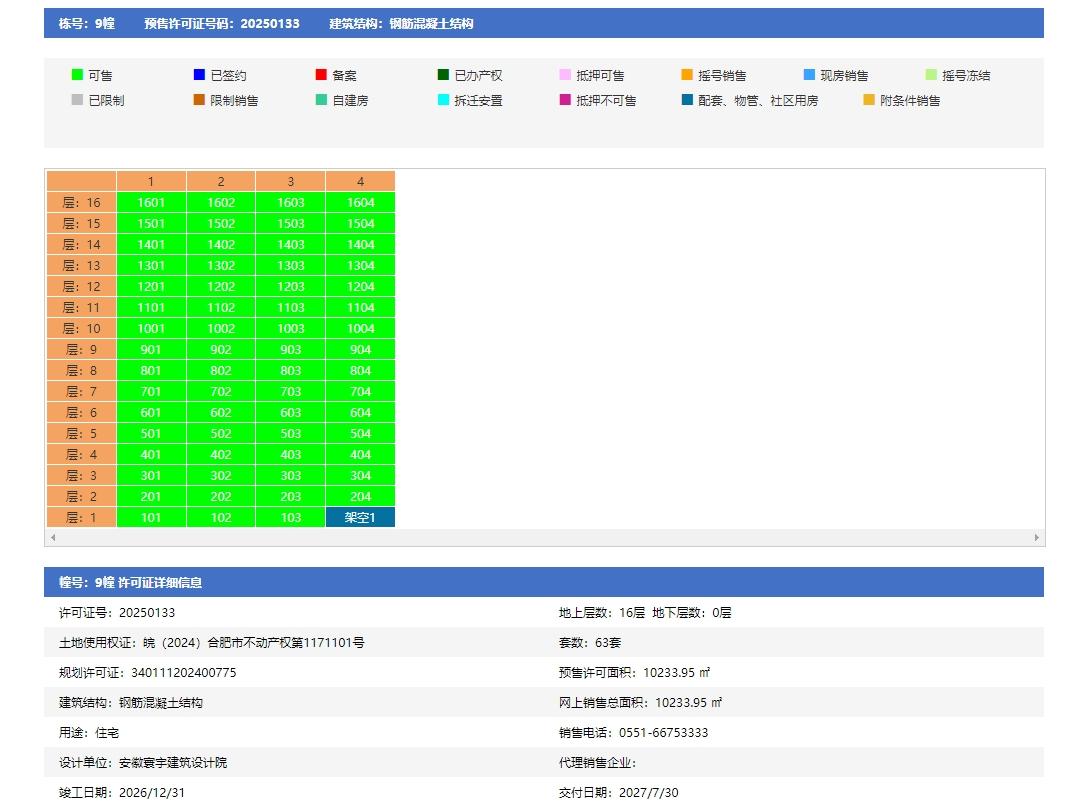Click the 层: 1 row header
This screenshot has width=1088, height=810.
click(81, 517)
